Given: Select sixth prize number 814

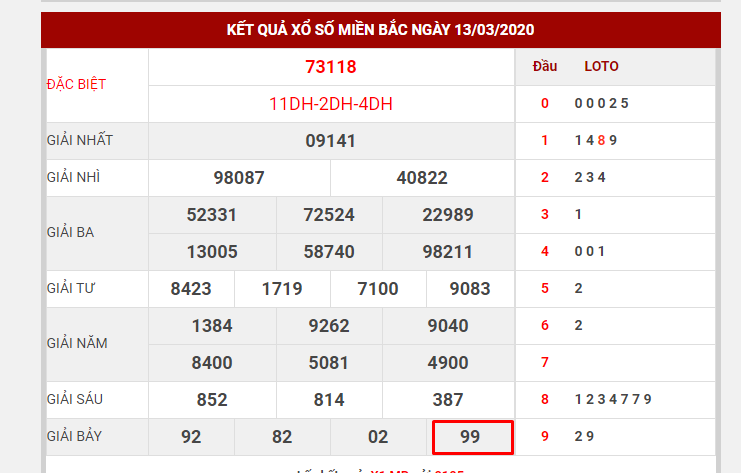Looking at the screenshot, I should tap(329, 400).
